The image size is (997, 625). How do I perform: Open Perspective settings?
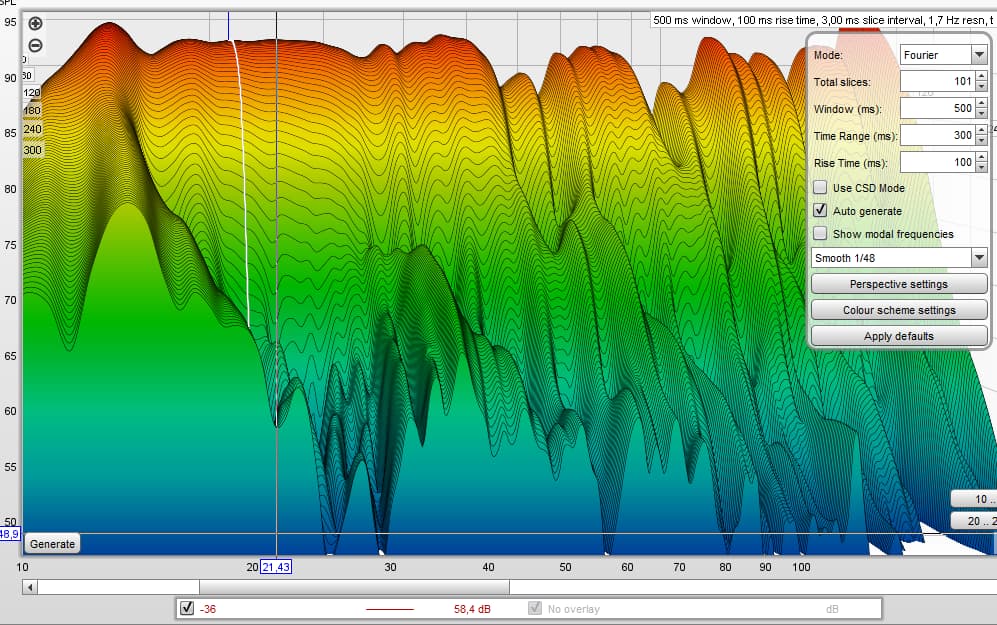(899, 284)
